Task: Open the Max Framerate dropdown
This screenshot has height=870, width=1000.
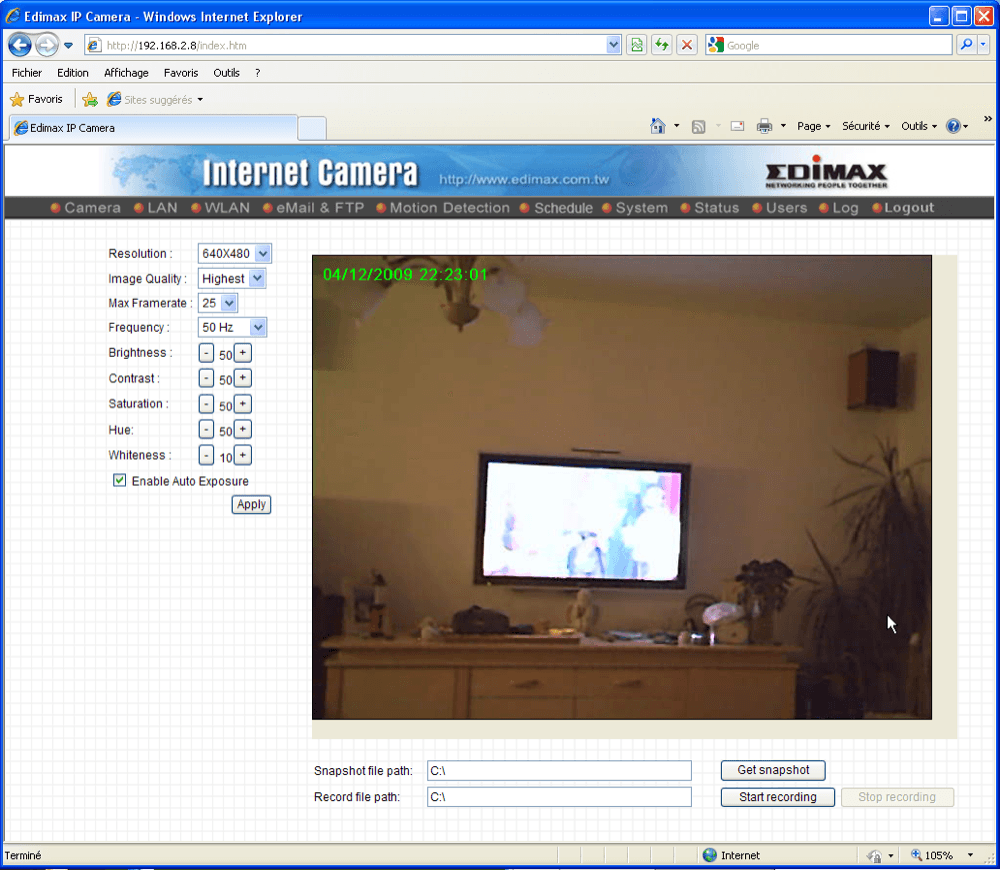Action: (x=218, y=303)
